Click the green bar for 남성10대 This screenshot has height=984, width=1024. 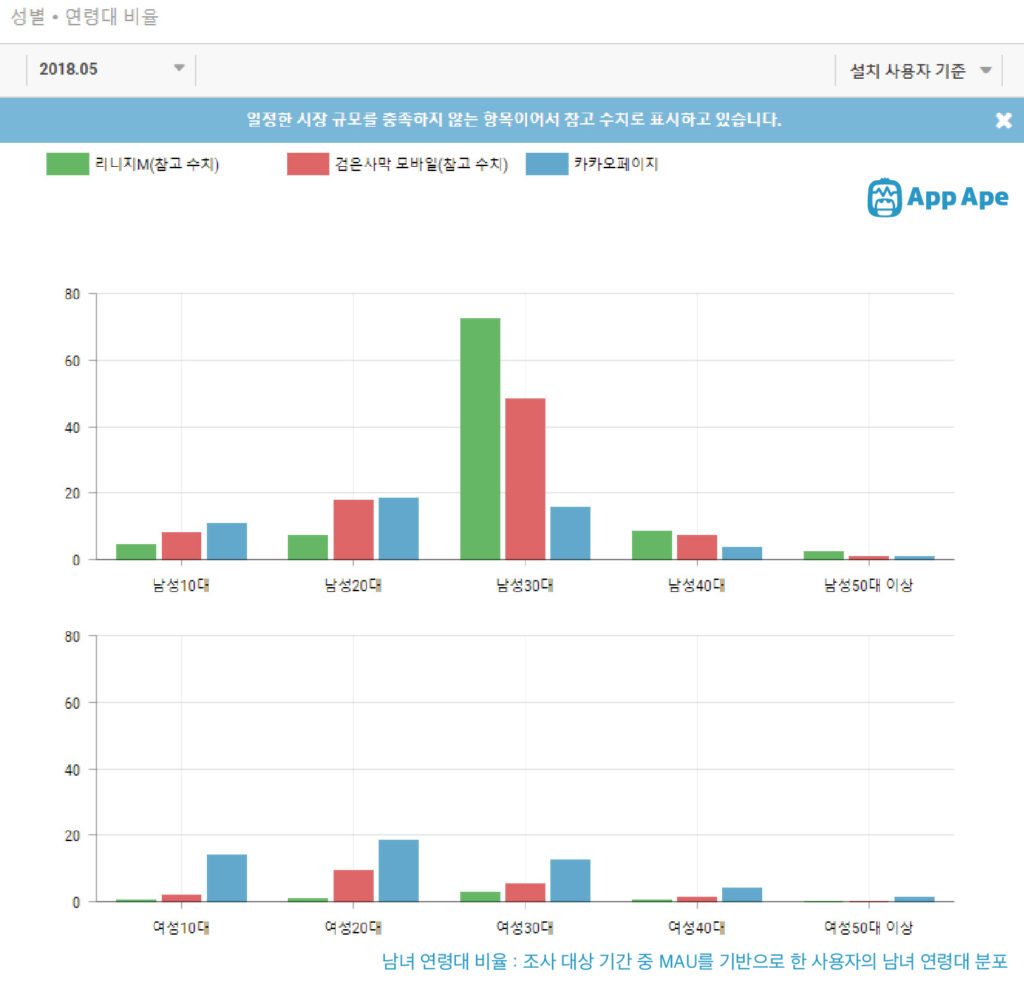coord(136,552)
